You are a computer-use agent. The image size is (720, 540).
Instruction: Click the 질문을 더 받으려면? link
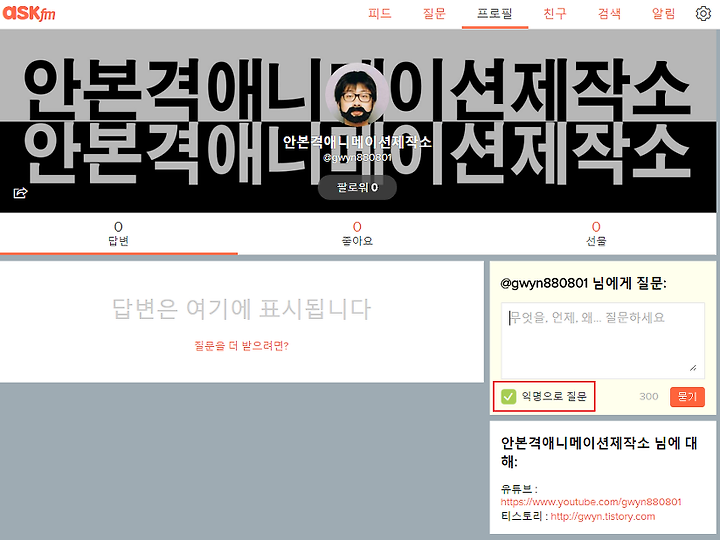[242, 346]
